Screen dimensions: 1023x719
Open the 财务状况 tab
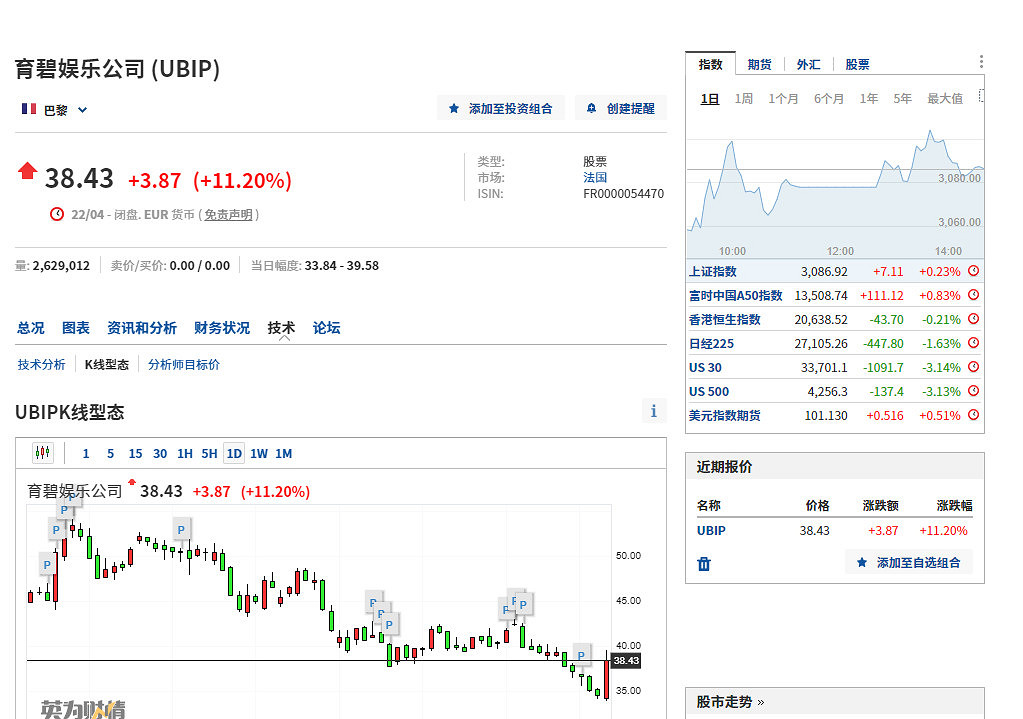pyautogui.click(x=222, y=328)
